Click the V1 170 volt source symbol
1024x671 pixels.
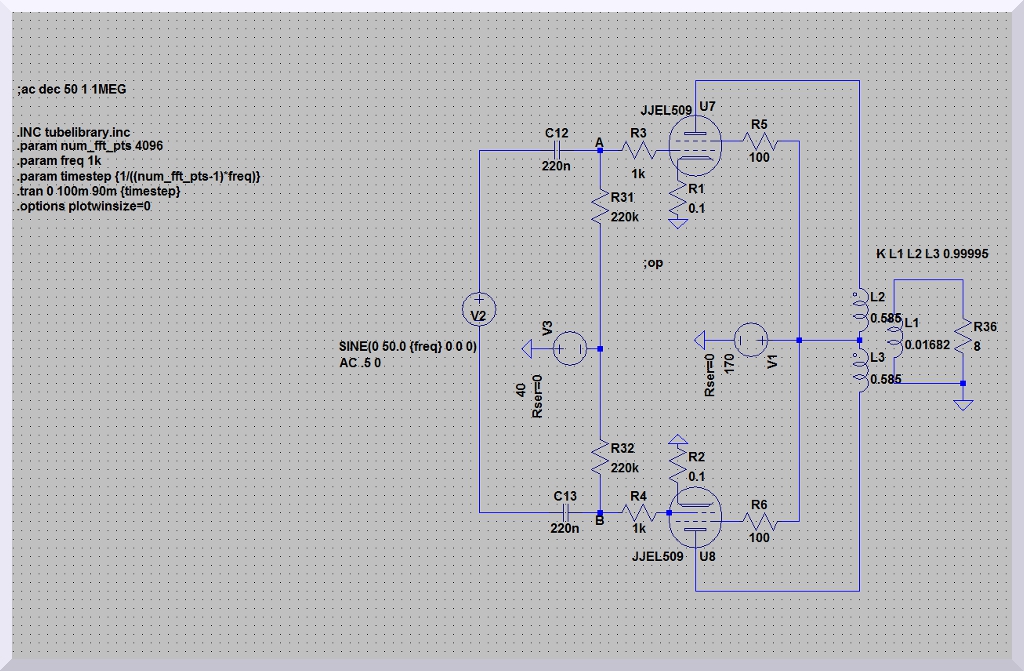(750, 340)
